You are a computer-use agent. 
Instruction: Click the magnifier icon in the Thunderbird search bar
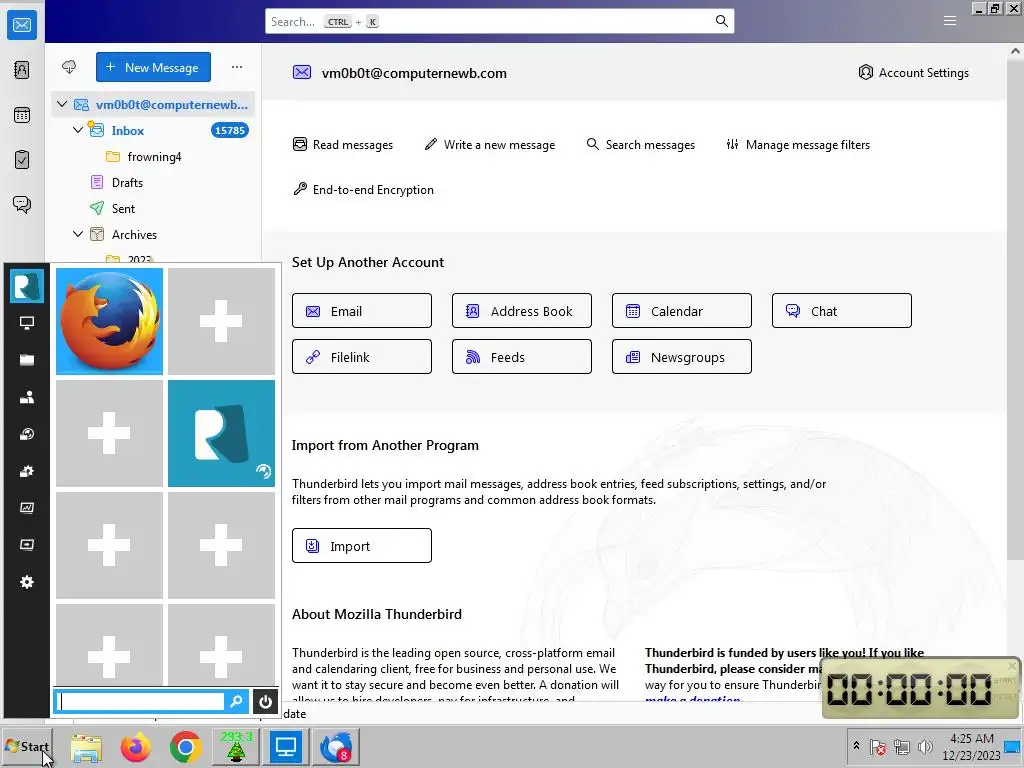(721, 21)
